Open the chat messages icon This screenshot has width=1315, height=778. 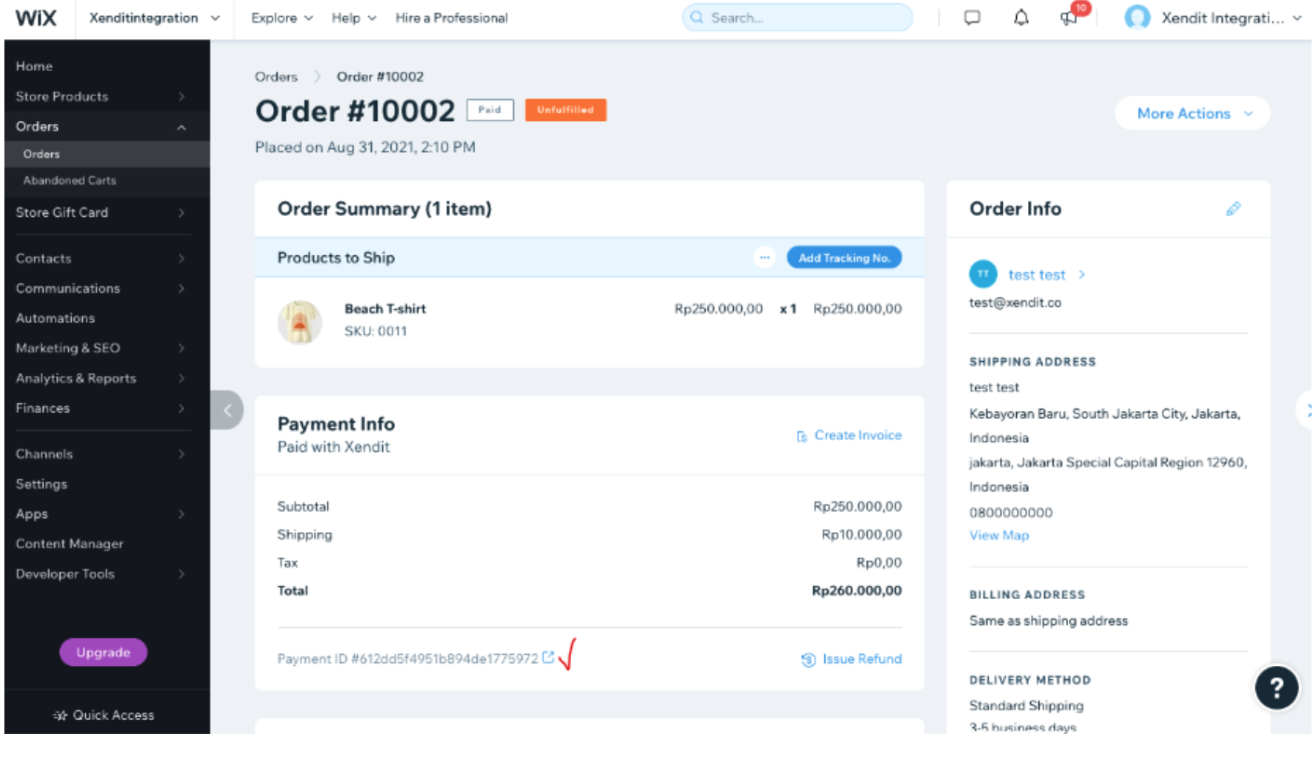tap(971, 17)
